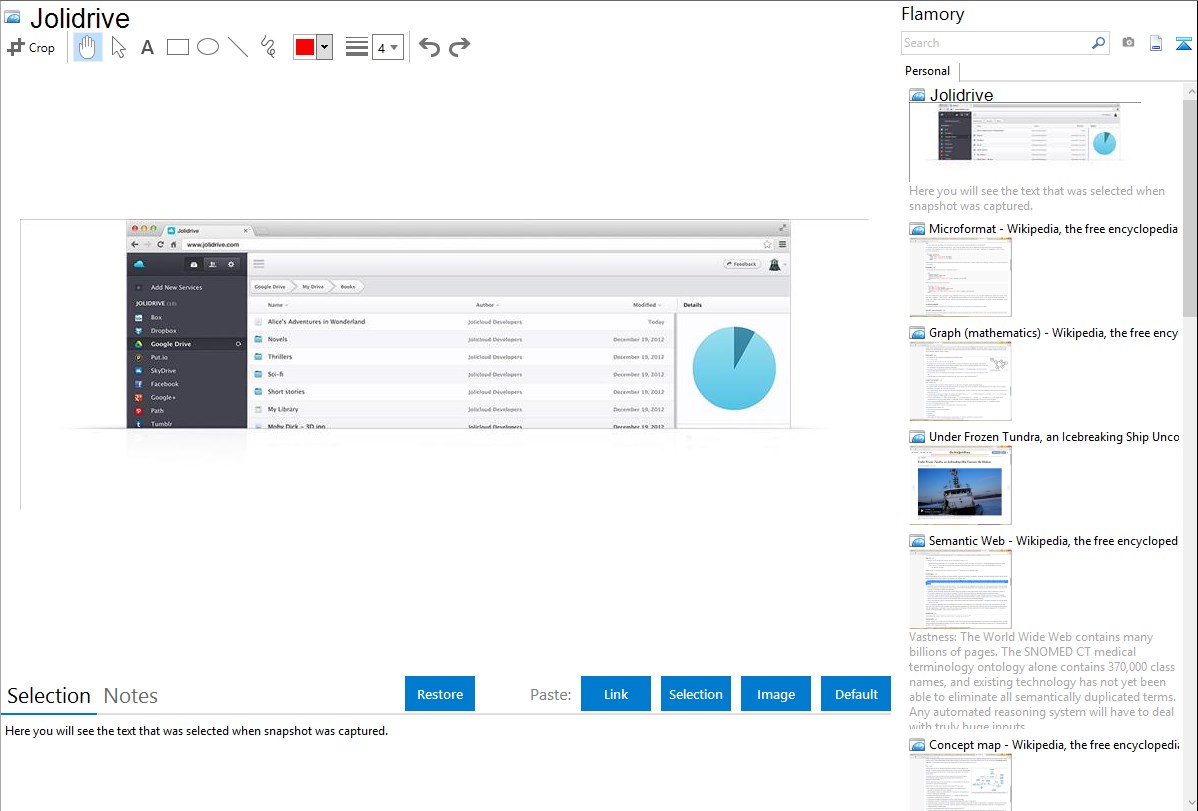Select 'Concept map - Wikipedia' entry title

[x=1053, y=744]
